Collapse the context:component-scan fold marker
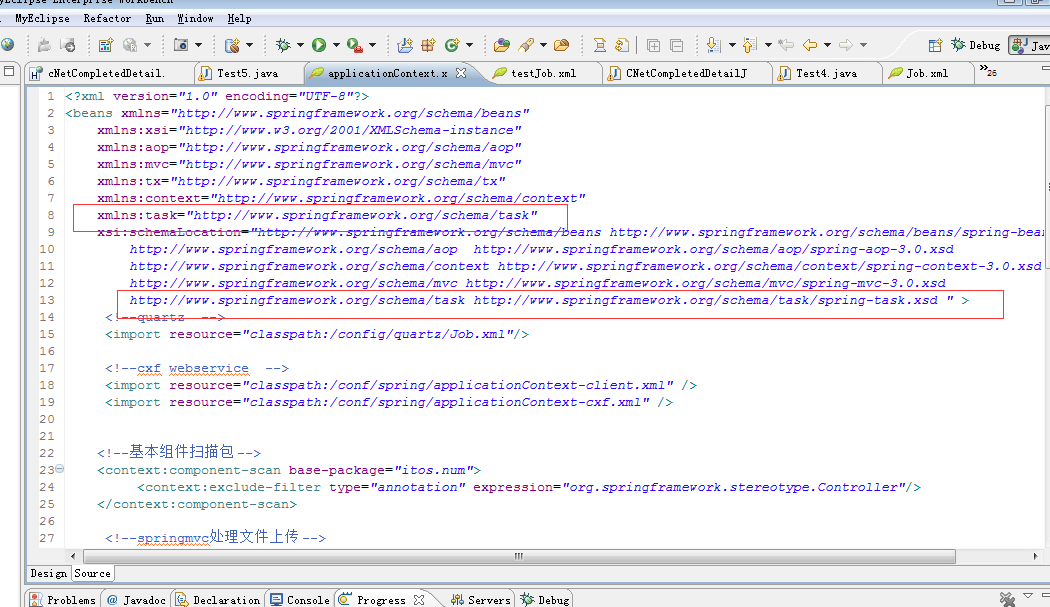Screen dimensions: 1050x607 coord(59,470)
